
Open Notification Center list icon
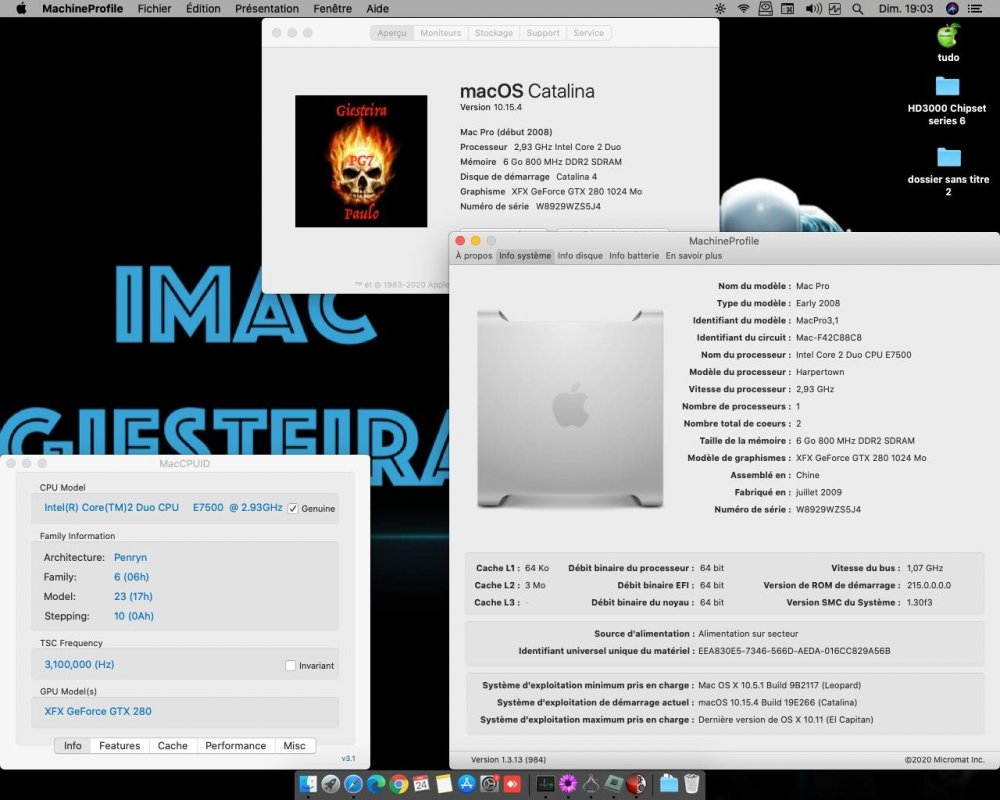[975, 8]
